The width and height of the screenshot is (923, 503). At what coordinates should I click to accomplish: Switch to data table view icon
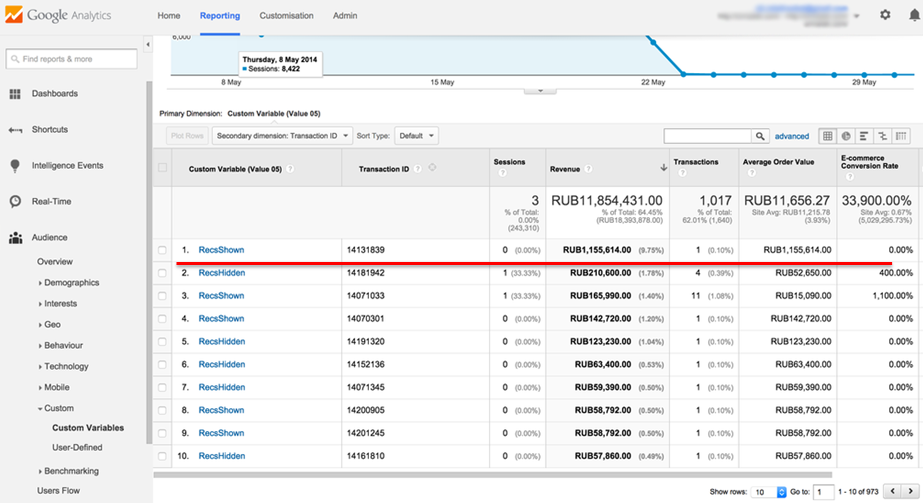828,136
